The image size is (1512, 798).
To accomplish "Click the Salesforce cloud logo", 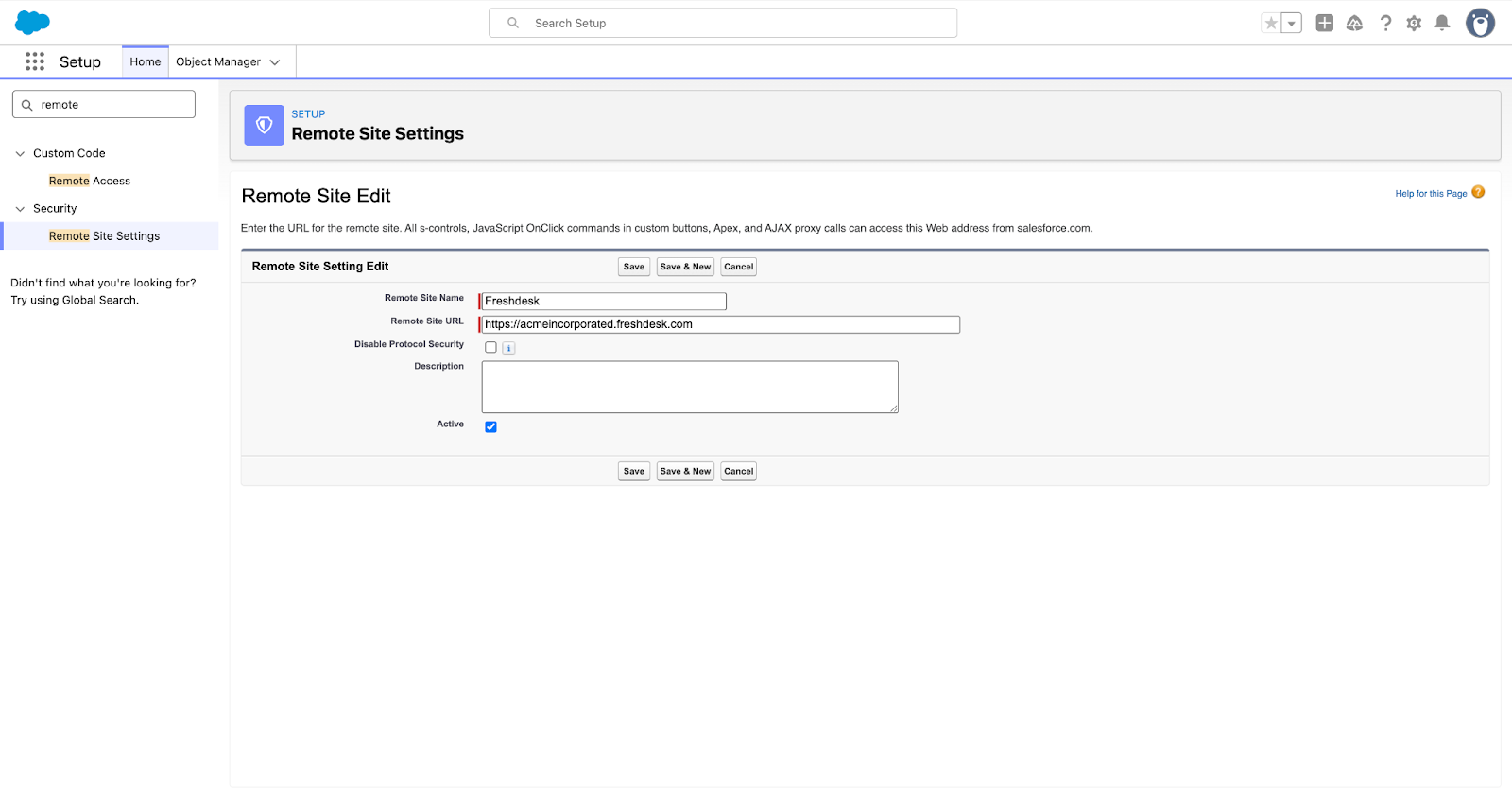I will [x=32, y=23].
